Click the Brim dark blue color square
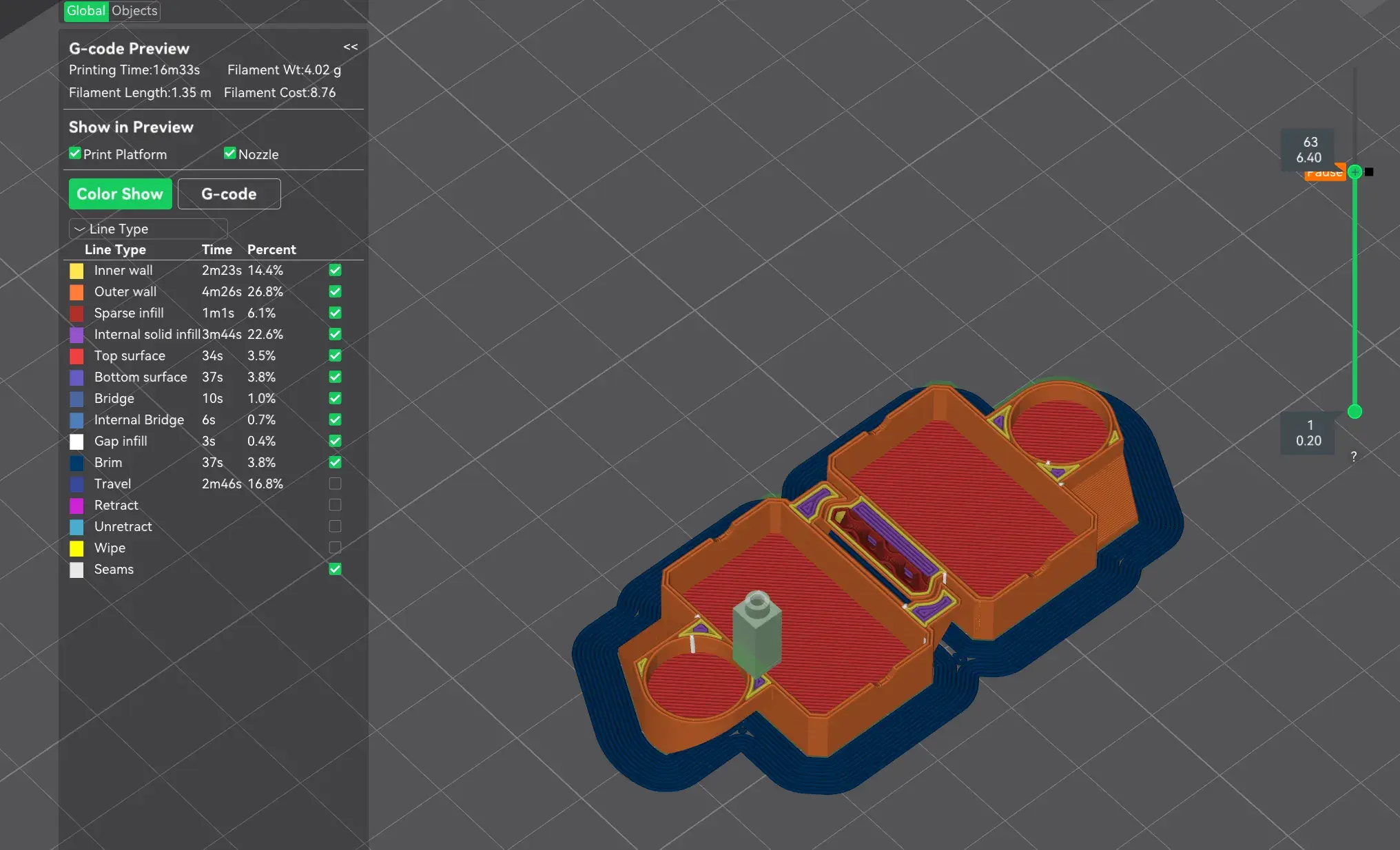1400x850 pixels. 76,463
